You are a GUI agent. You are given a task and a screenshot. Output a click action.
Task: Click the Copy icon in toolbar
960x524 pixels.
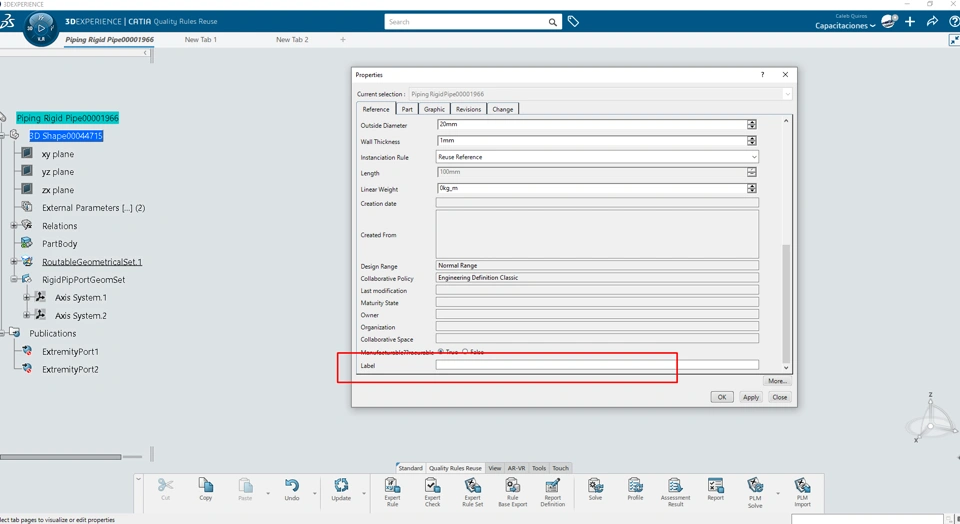click(x=206, y=485)
